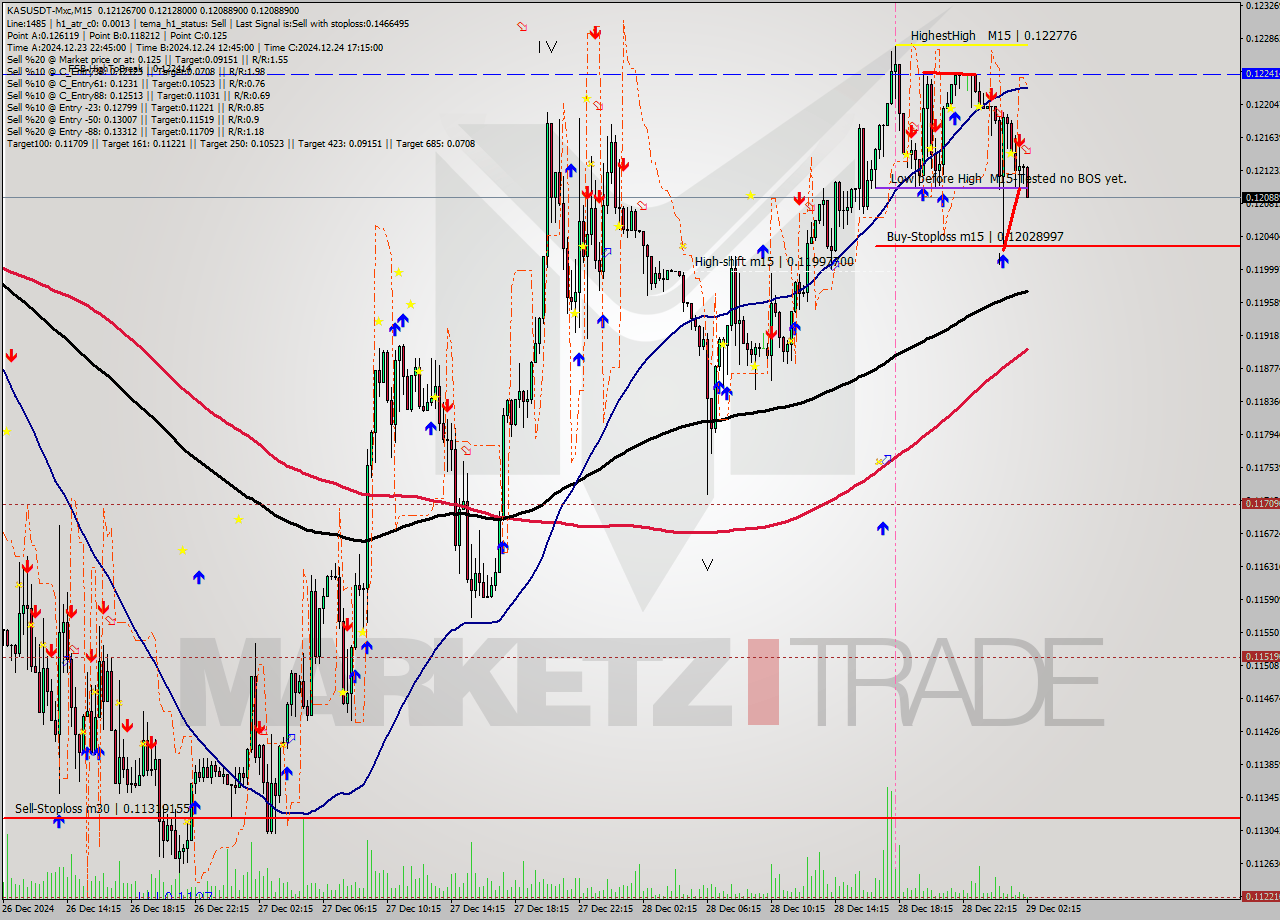Select the yellow HighestHigh line
The width and height of the screenshot is (1280, 920).
pos(961,44)
